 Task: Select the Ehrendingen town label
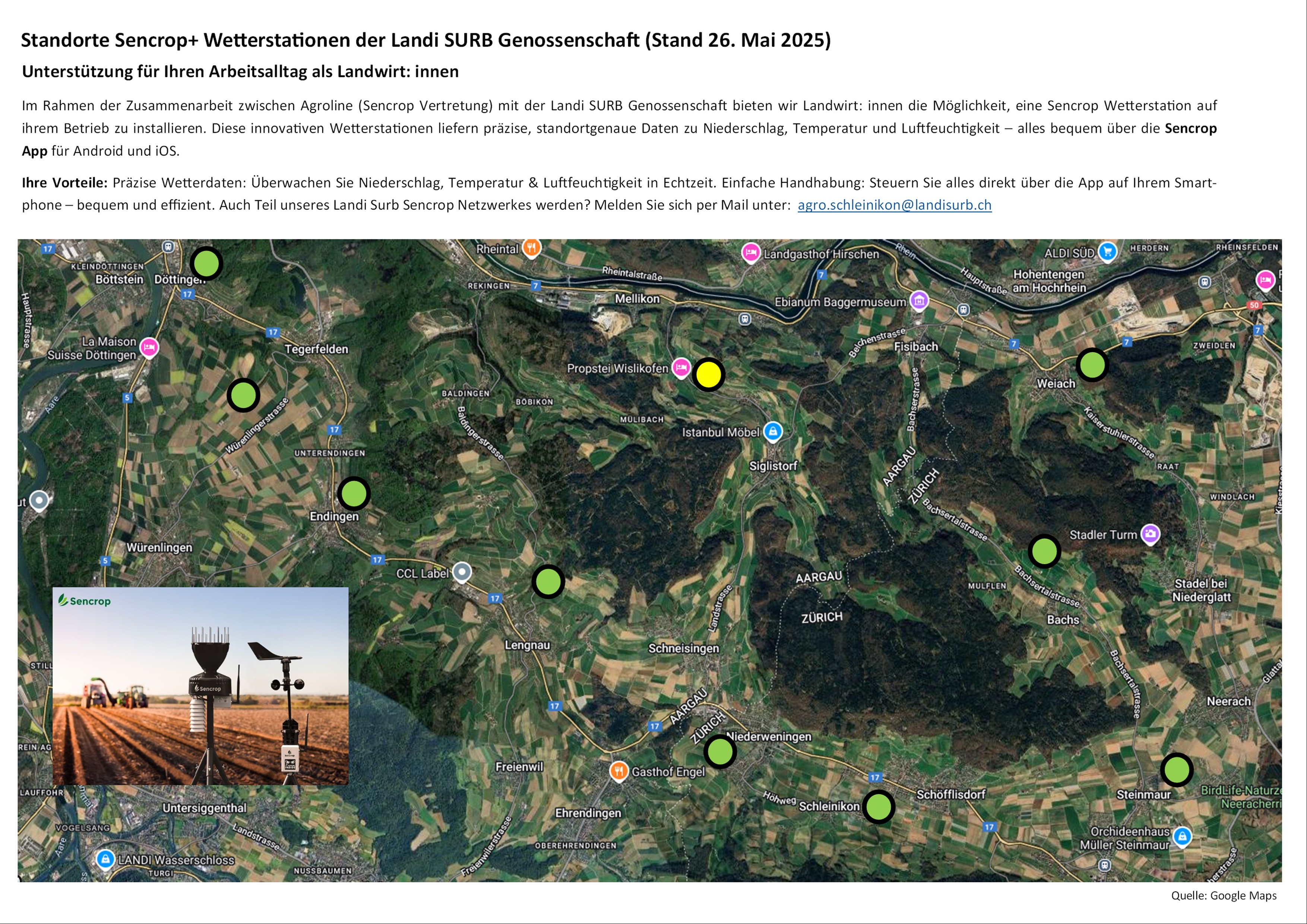[588, 813]
